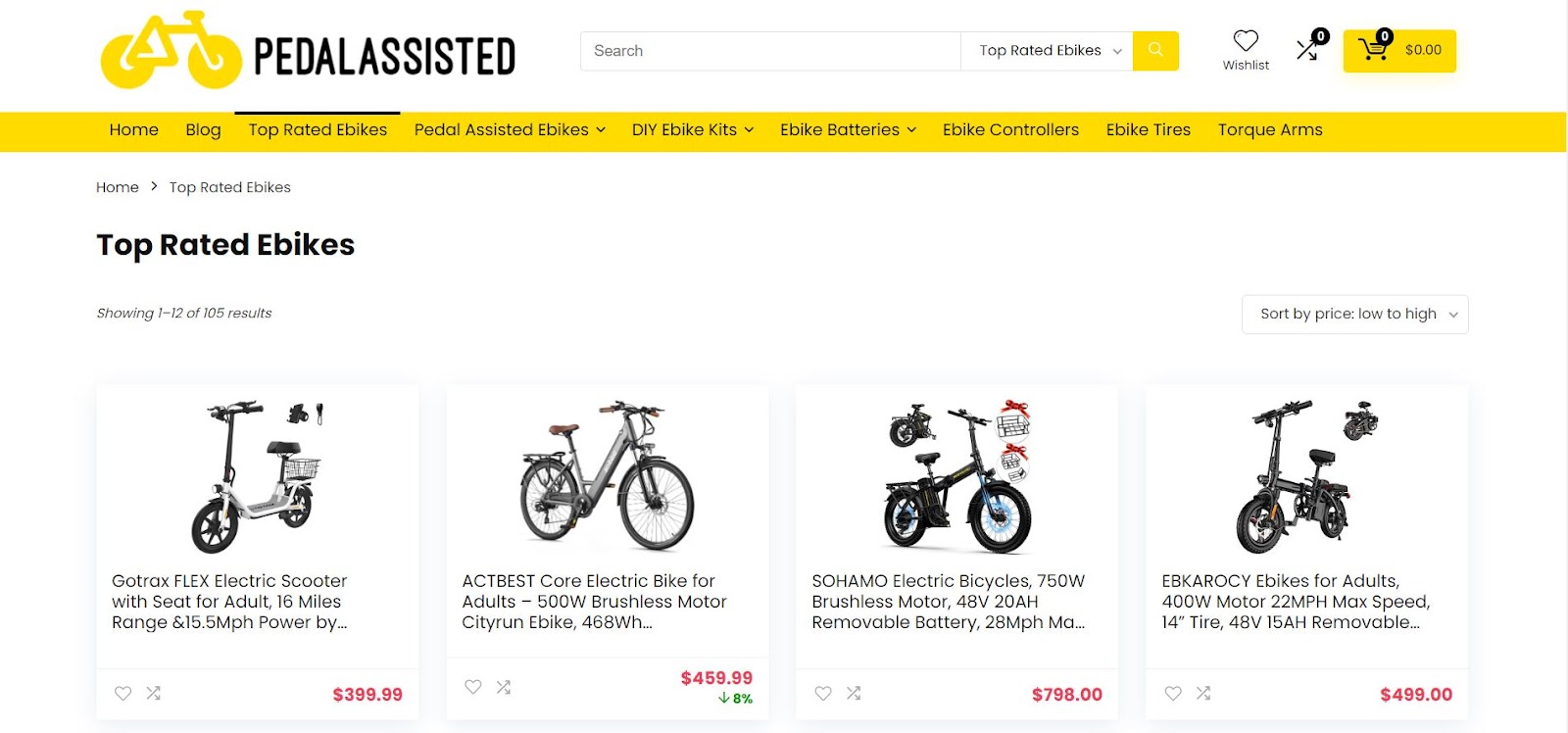1568x733 pixels.
Task: Click compare icon on EBKAROCY ebike card
Action: 1203,693
